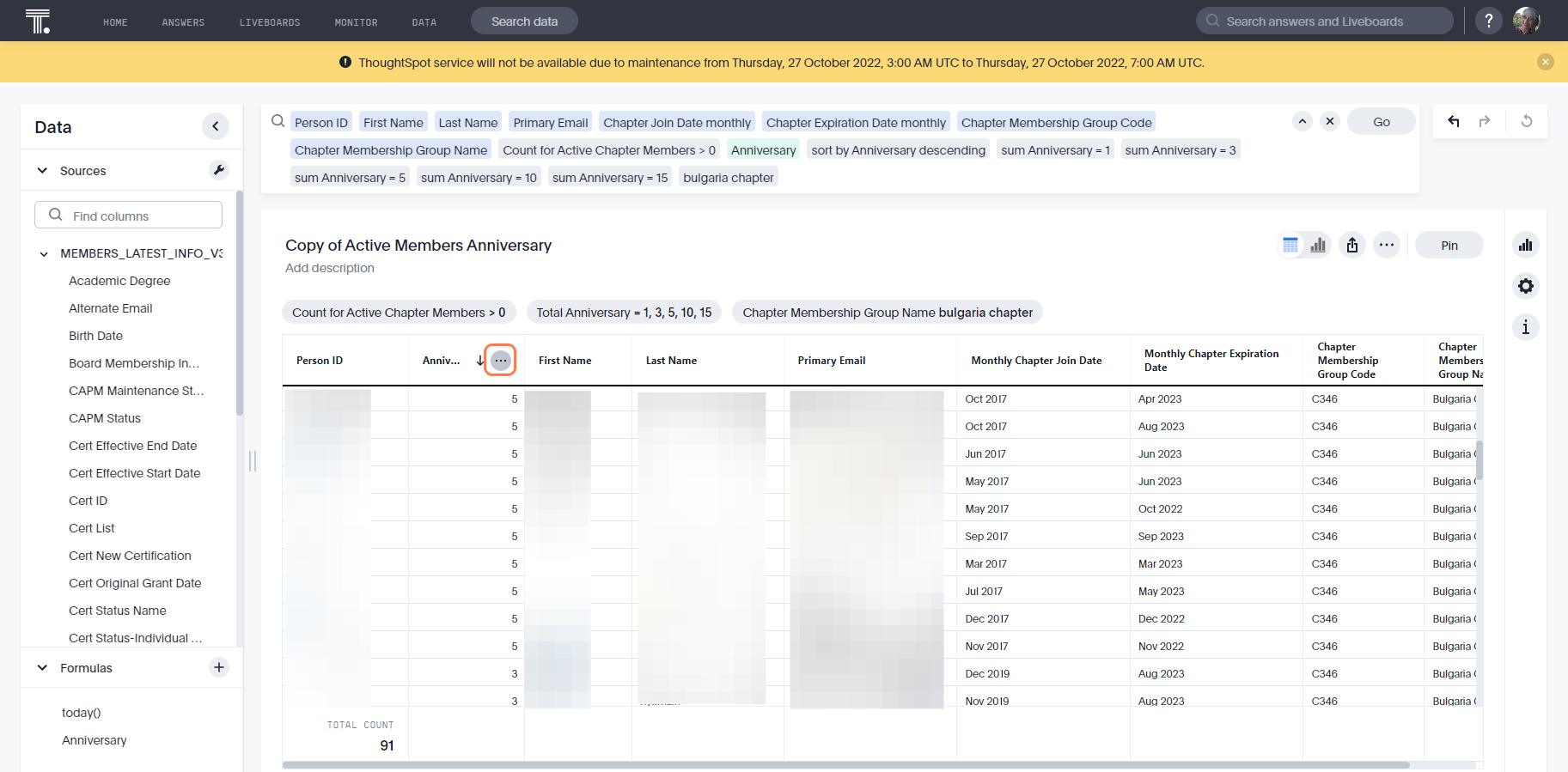This screenshot has width=1568, height=772.
Task: Click the undo arrow icon
Action: pyautogui.click(x=1454, y=121)
